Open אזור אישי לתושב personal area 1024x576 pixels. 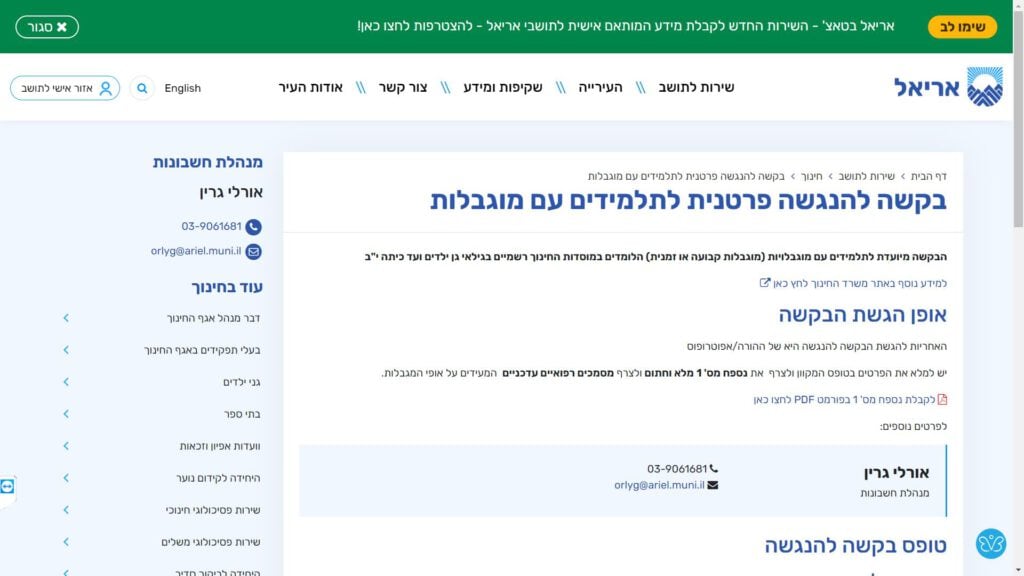(x=65, y=88)
